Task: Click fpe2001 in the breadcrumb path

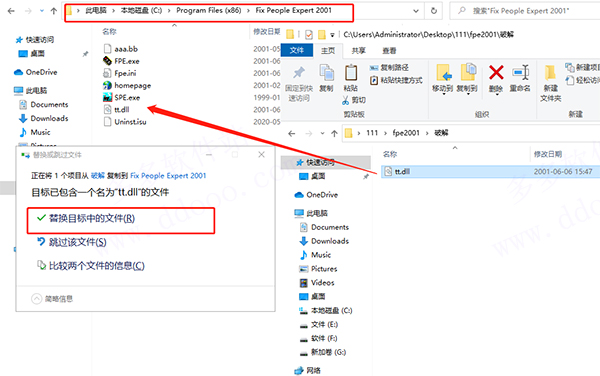Action: 406,133
